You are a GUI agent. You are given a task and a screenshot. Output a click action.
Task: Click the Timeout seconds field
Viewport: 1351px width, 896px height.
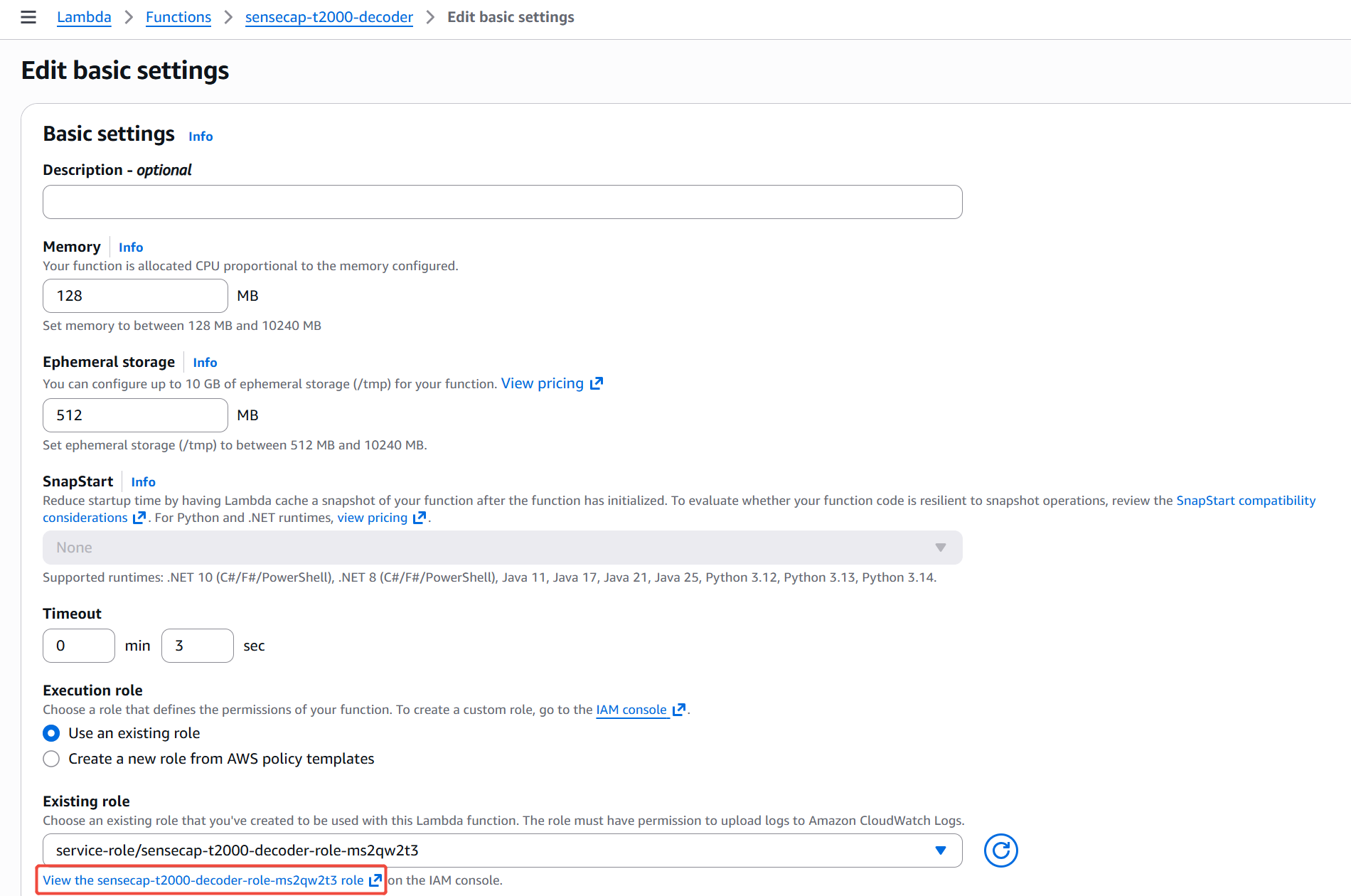click(197, 646)
